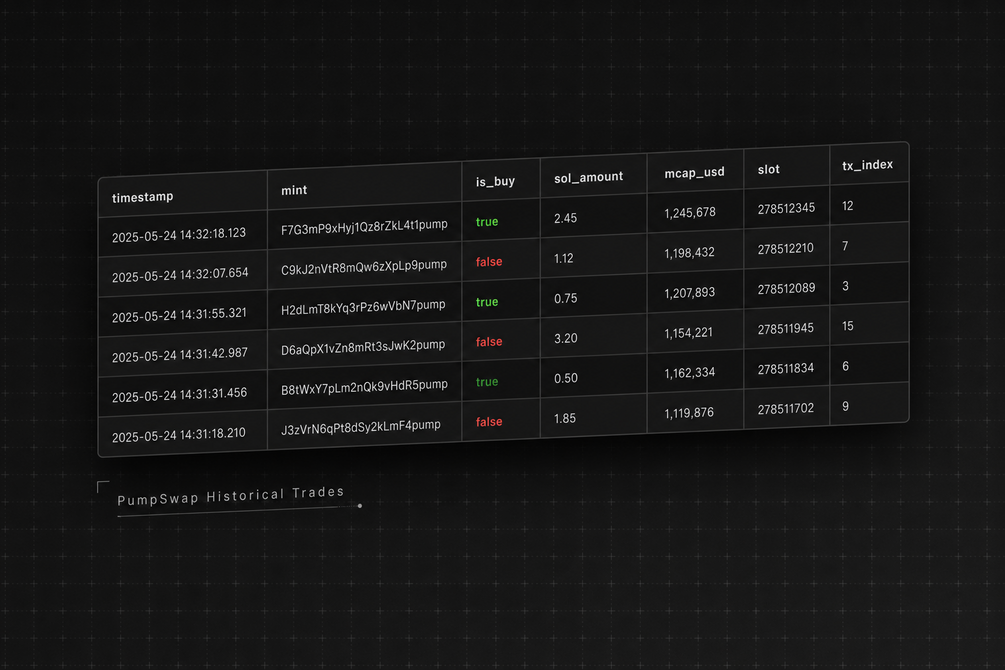Click the timestamp column header
The image size is (1005, 670).
(x=142, y=197)
